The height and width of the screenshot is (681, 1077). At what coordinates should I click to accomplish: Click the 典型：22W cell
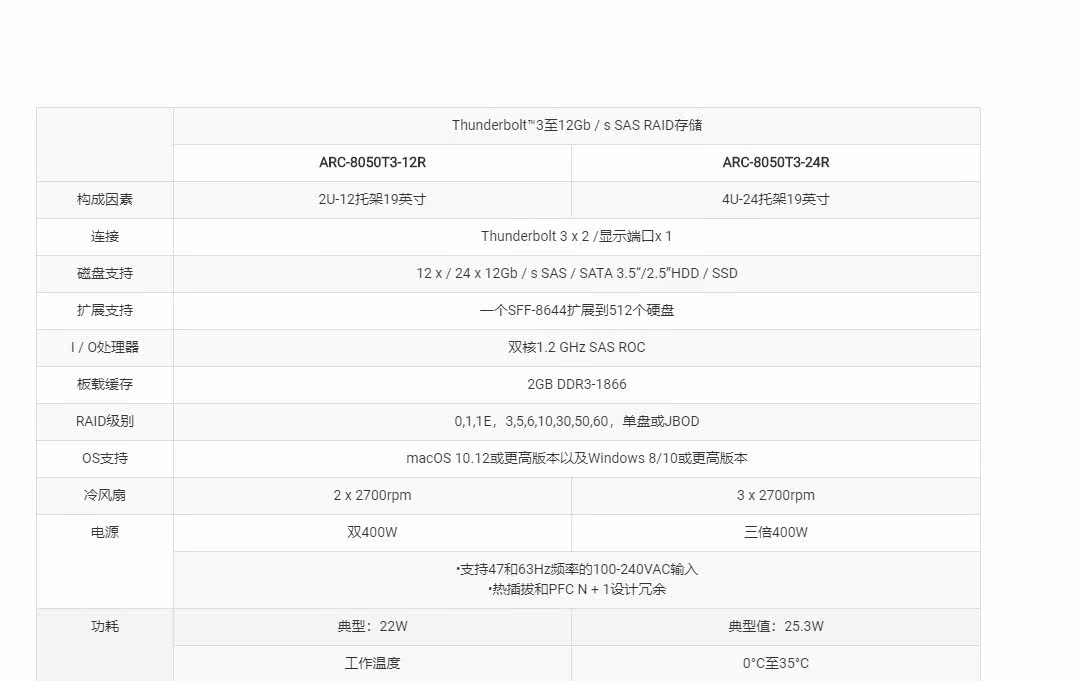coord(372,627)
